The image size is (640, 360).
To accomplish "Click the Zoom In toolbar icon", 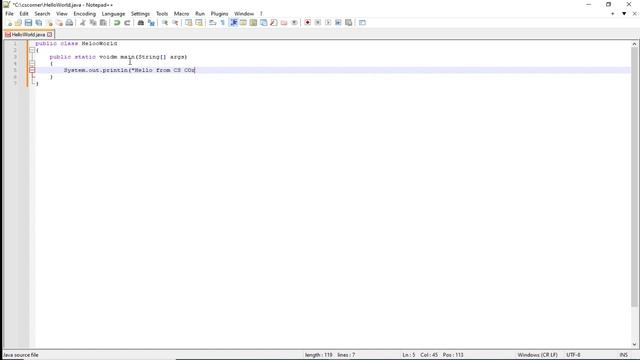I will click(164, 23).
